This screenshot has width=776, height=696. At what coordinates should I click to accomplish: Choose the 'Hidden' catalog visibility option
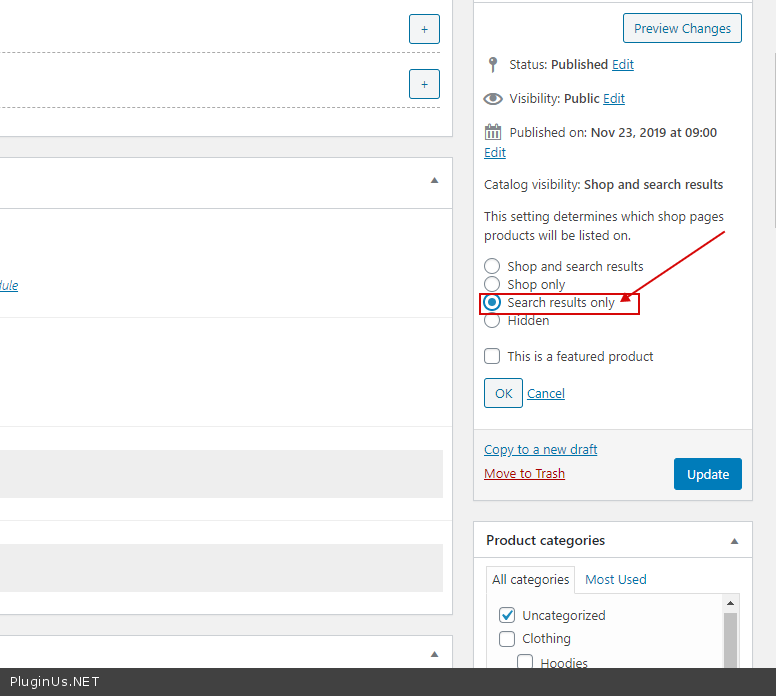[492, 320]
